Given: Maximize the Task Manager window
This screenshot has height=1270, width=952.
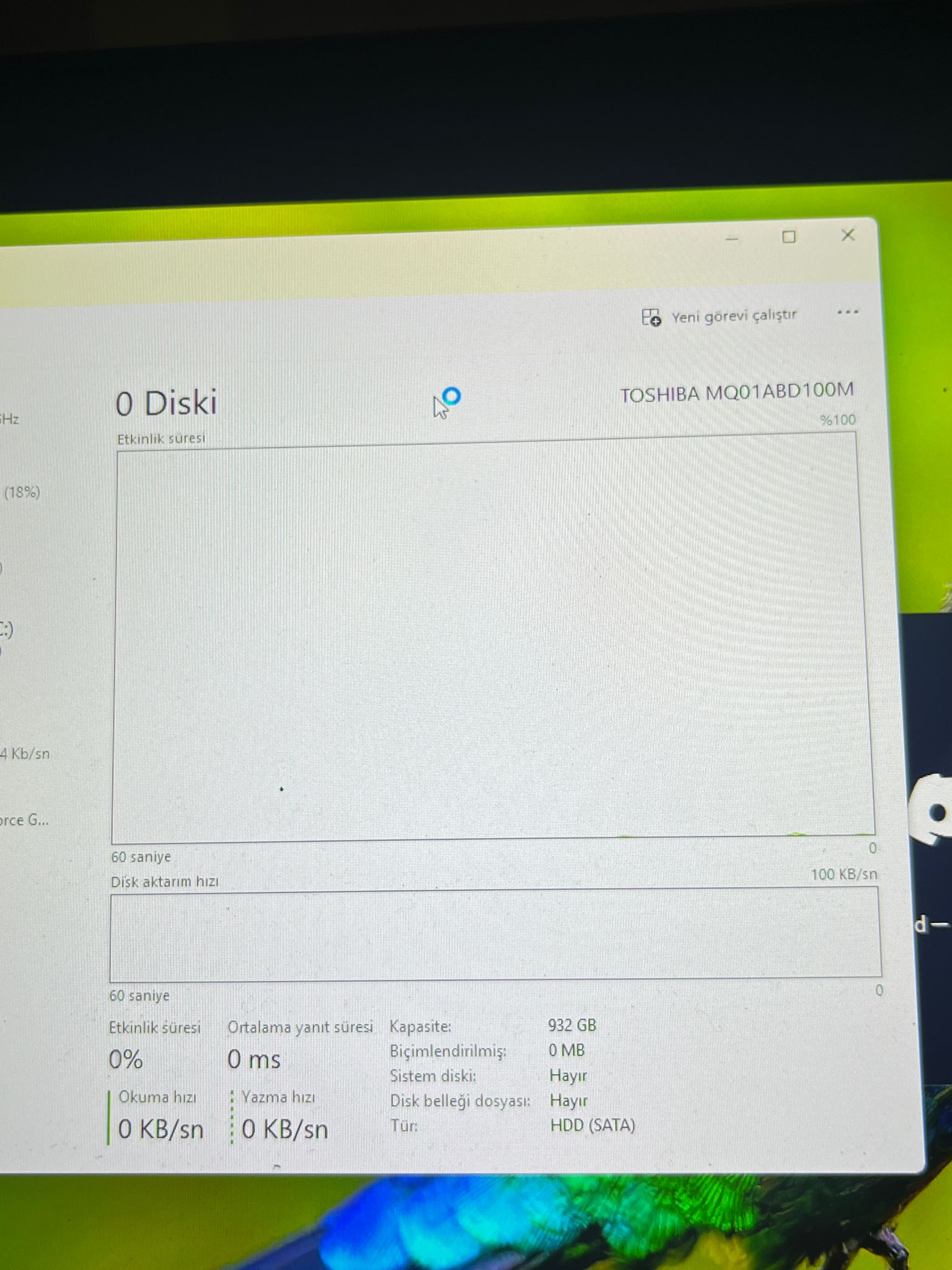Looking at the screenshot, I should (789, 237).
